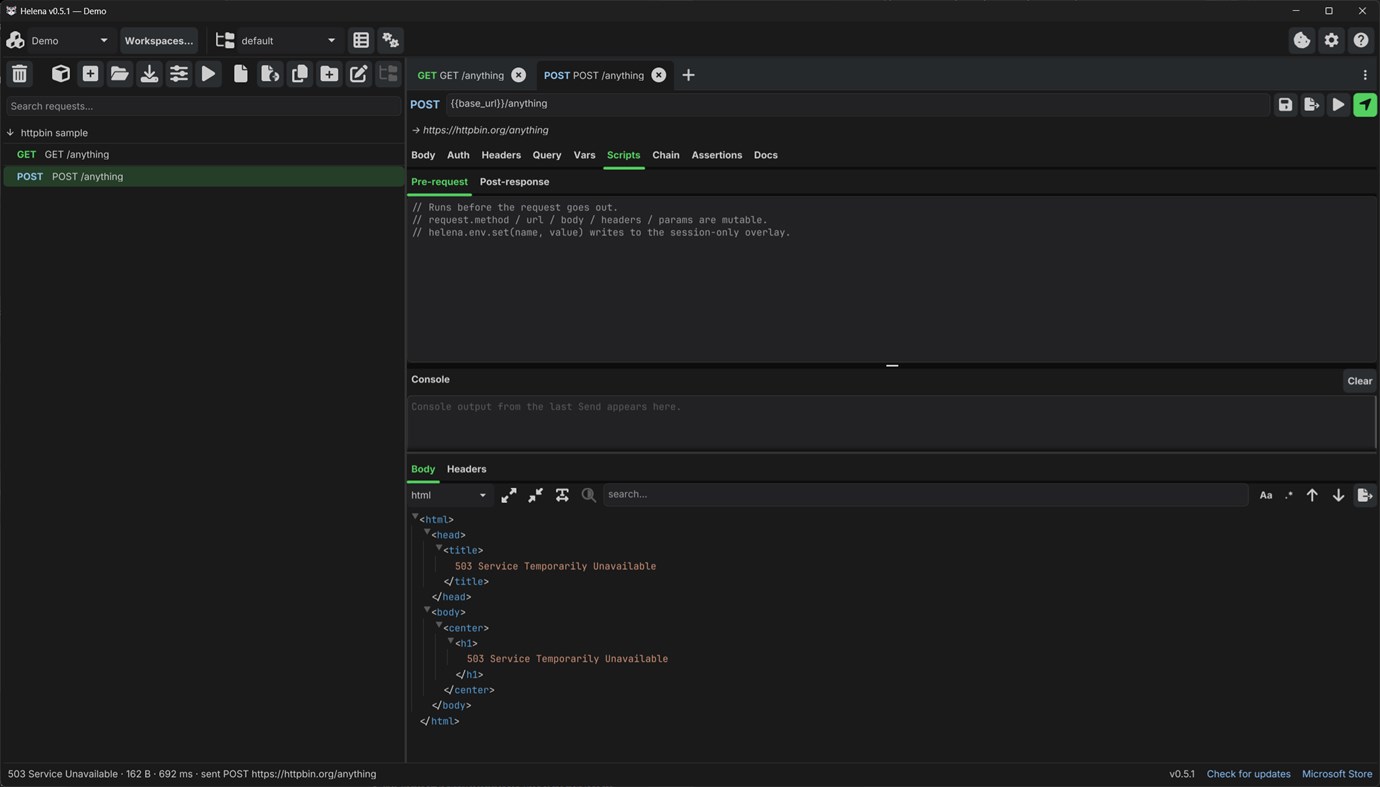
Task: Click the play icon in sidebar toolbar
Action: point(208,74)
